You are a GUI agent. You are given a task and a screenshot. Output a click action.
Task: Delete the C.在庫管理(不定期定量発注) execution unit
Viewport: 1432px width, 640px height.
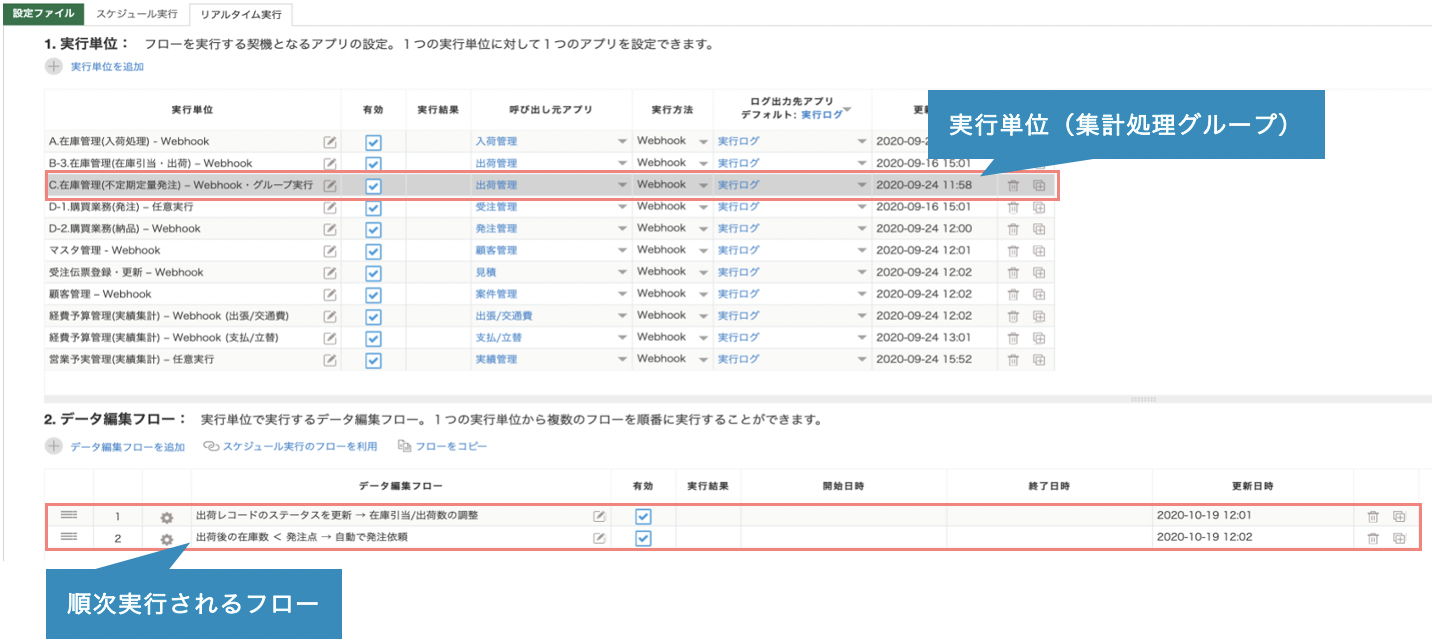pos(1012,185)
